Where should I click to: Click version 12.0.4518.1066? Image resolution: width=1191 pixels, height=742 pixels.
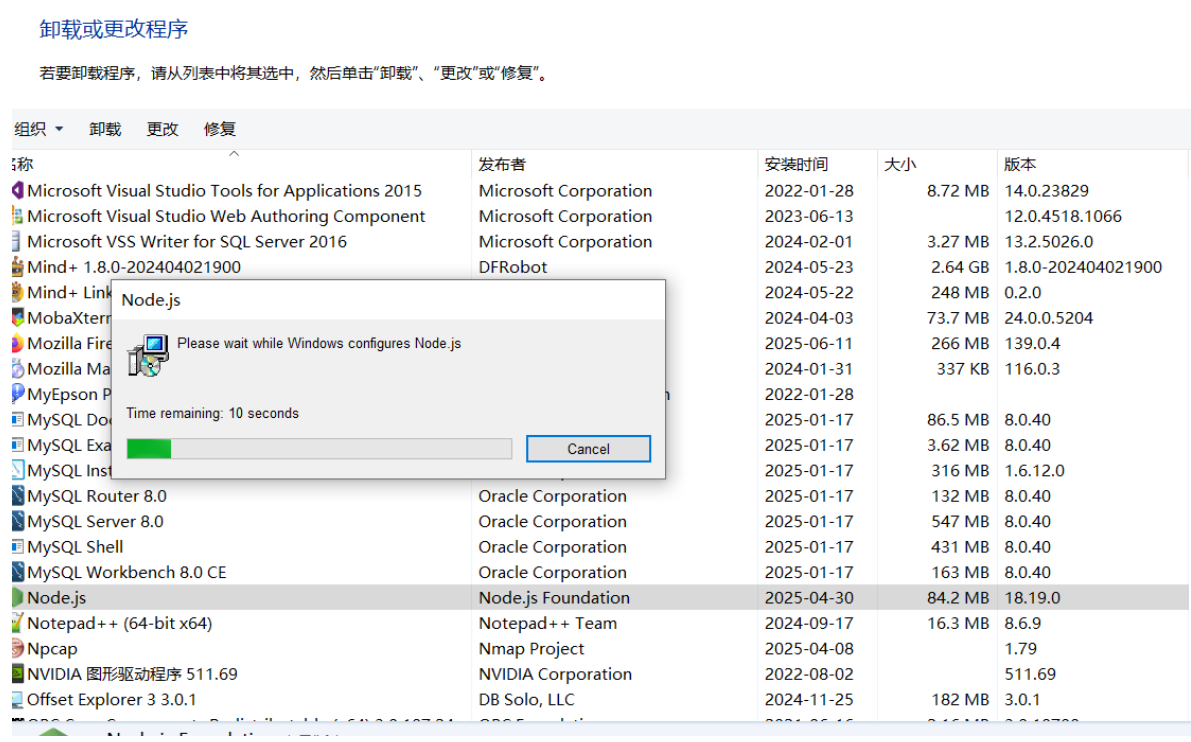tap(1063, 216)
